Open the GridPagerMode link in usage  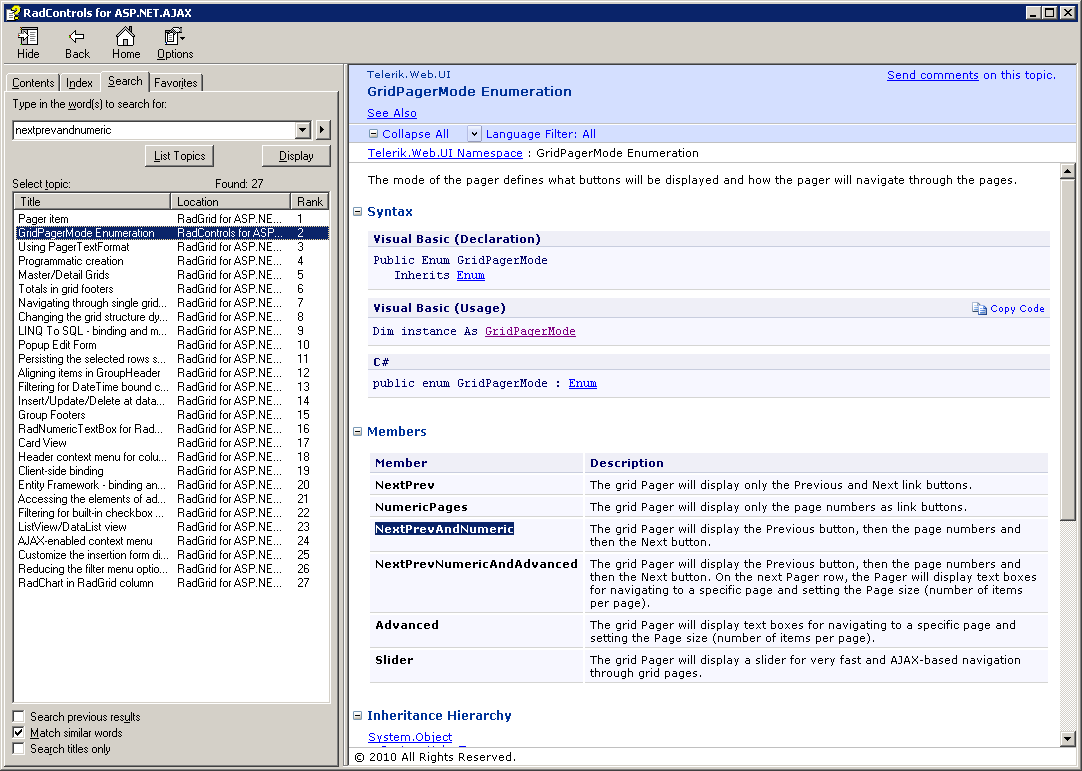pyautogui.click(x=530, y=331)
